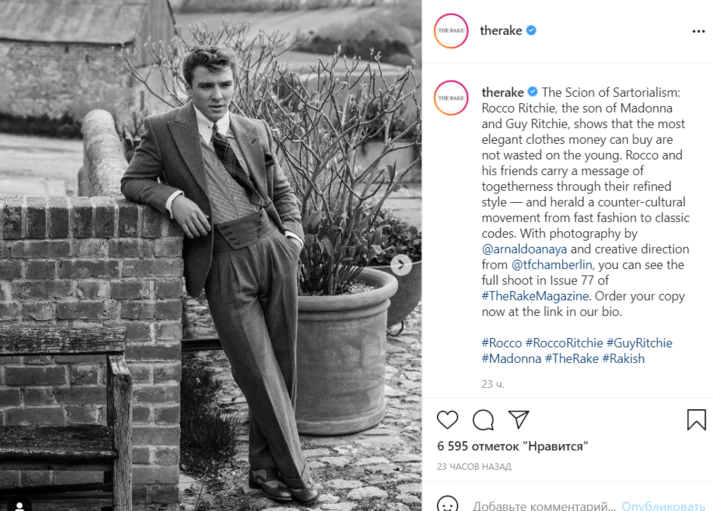Click the black-and-white post photo
Screen dimensions: 713x511
click(x=210, y=255)
